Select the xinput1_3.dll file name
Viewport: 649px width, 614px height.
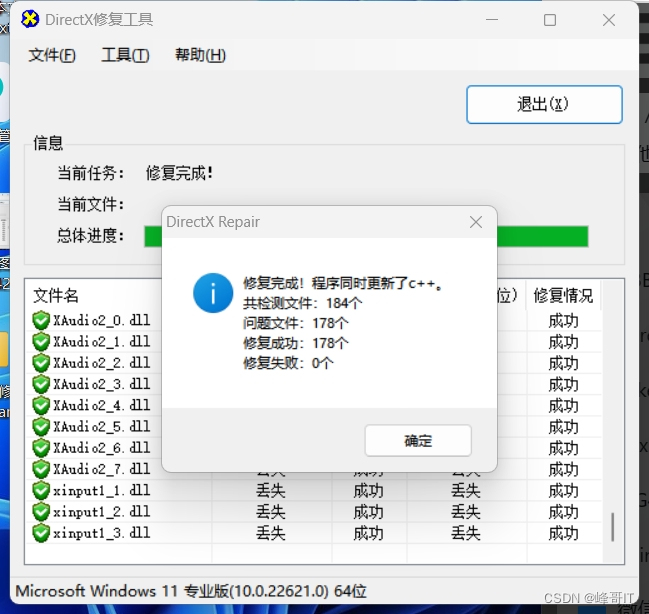[x=101, y=533]
